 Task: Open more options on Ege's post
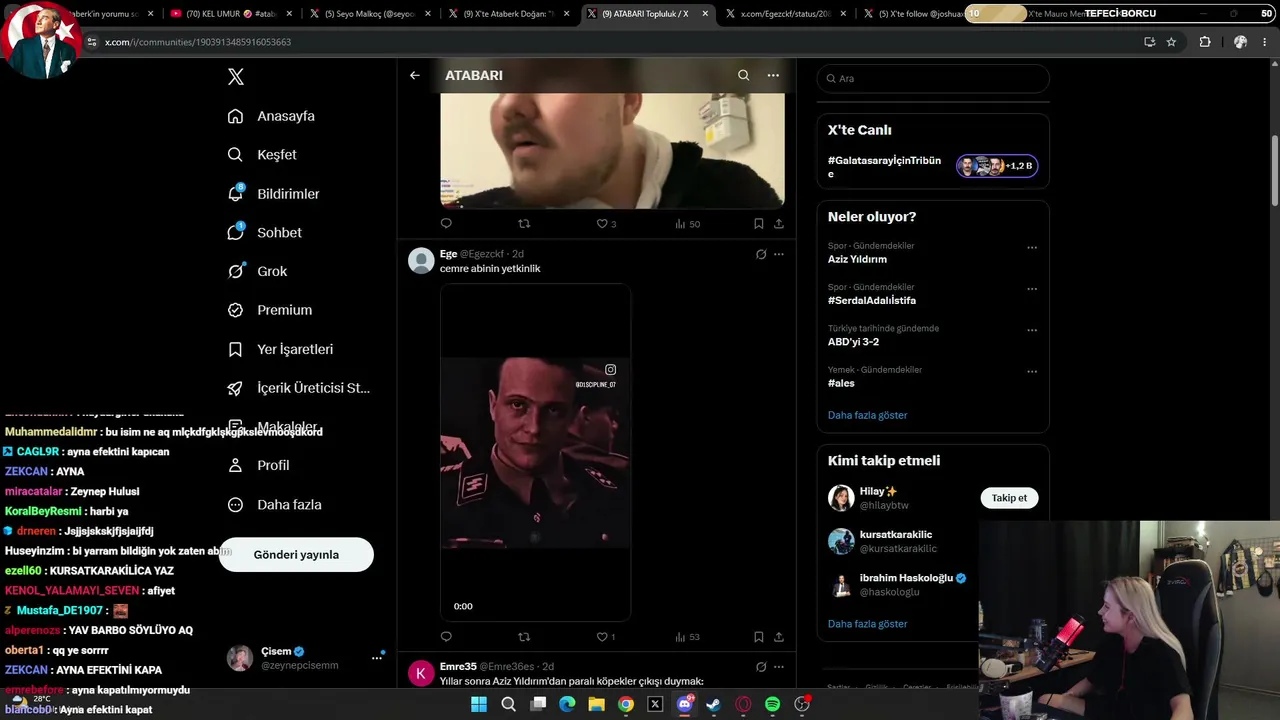(x=779, y=254)
